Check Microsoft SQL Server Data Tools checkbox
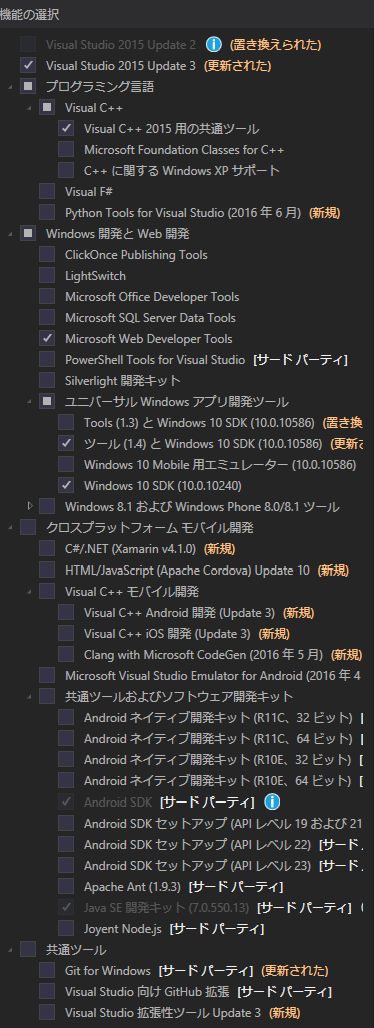The width and height of the screenshot is (374, 1028). click(47, 317)
